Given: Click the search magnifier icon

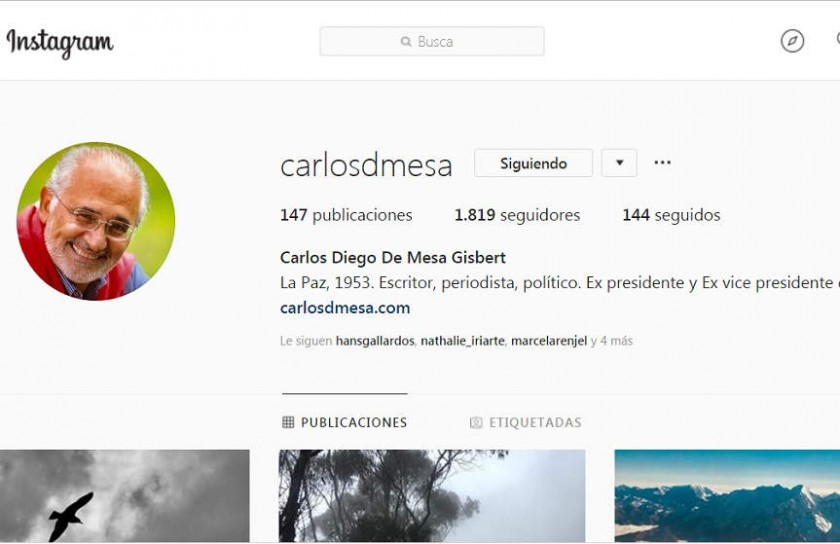Looking at the screenshot, I should pos(406,41).
